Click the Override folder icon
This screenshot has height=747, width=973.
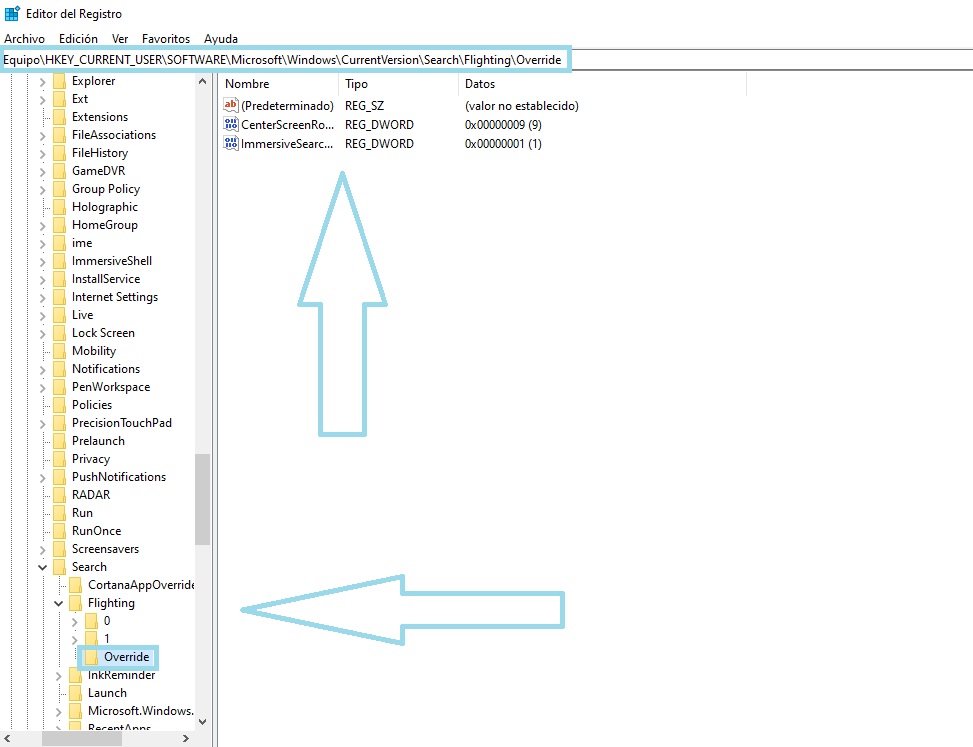click(91, 656)
